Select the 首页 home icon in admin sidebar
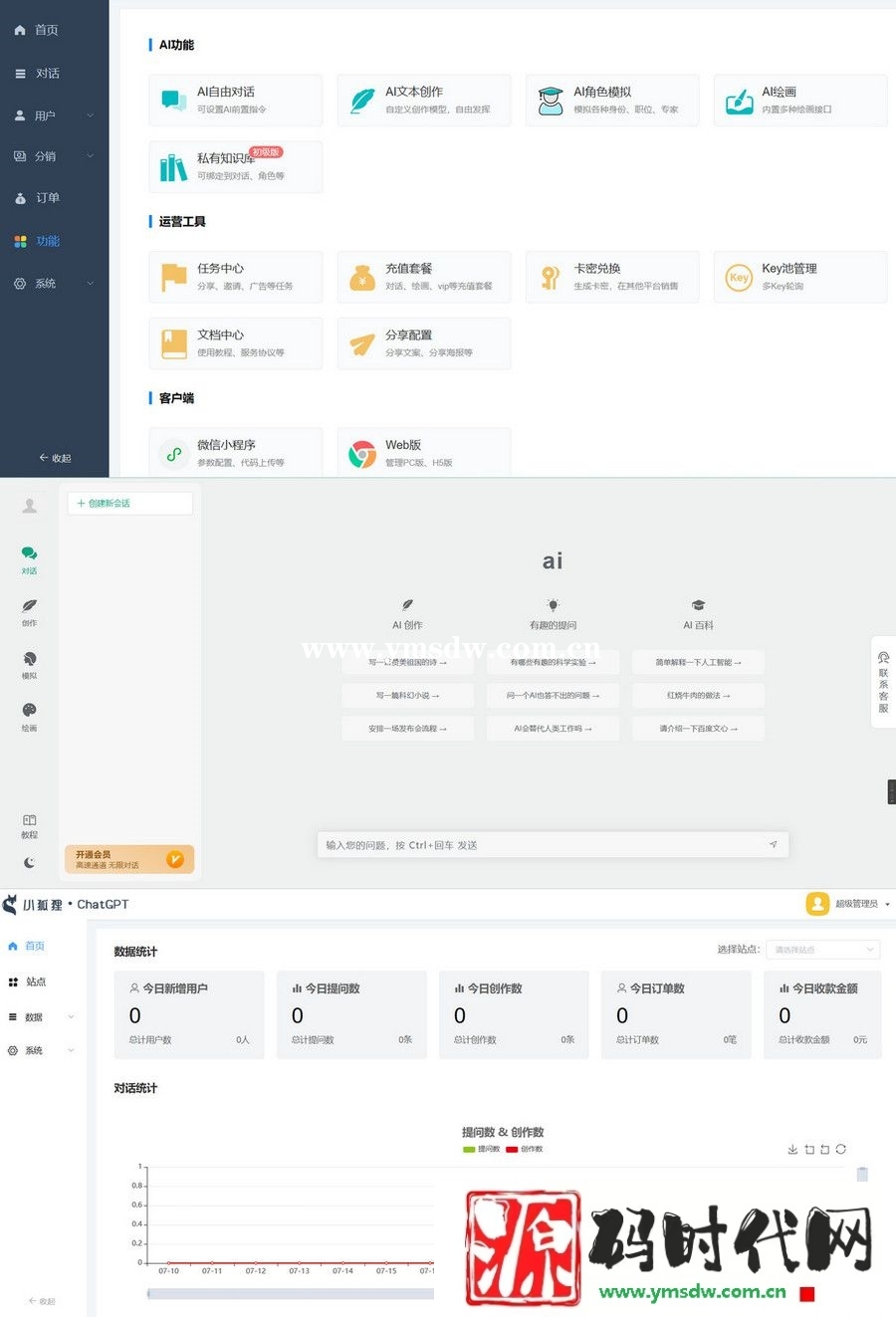 [x=18, y=30]
